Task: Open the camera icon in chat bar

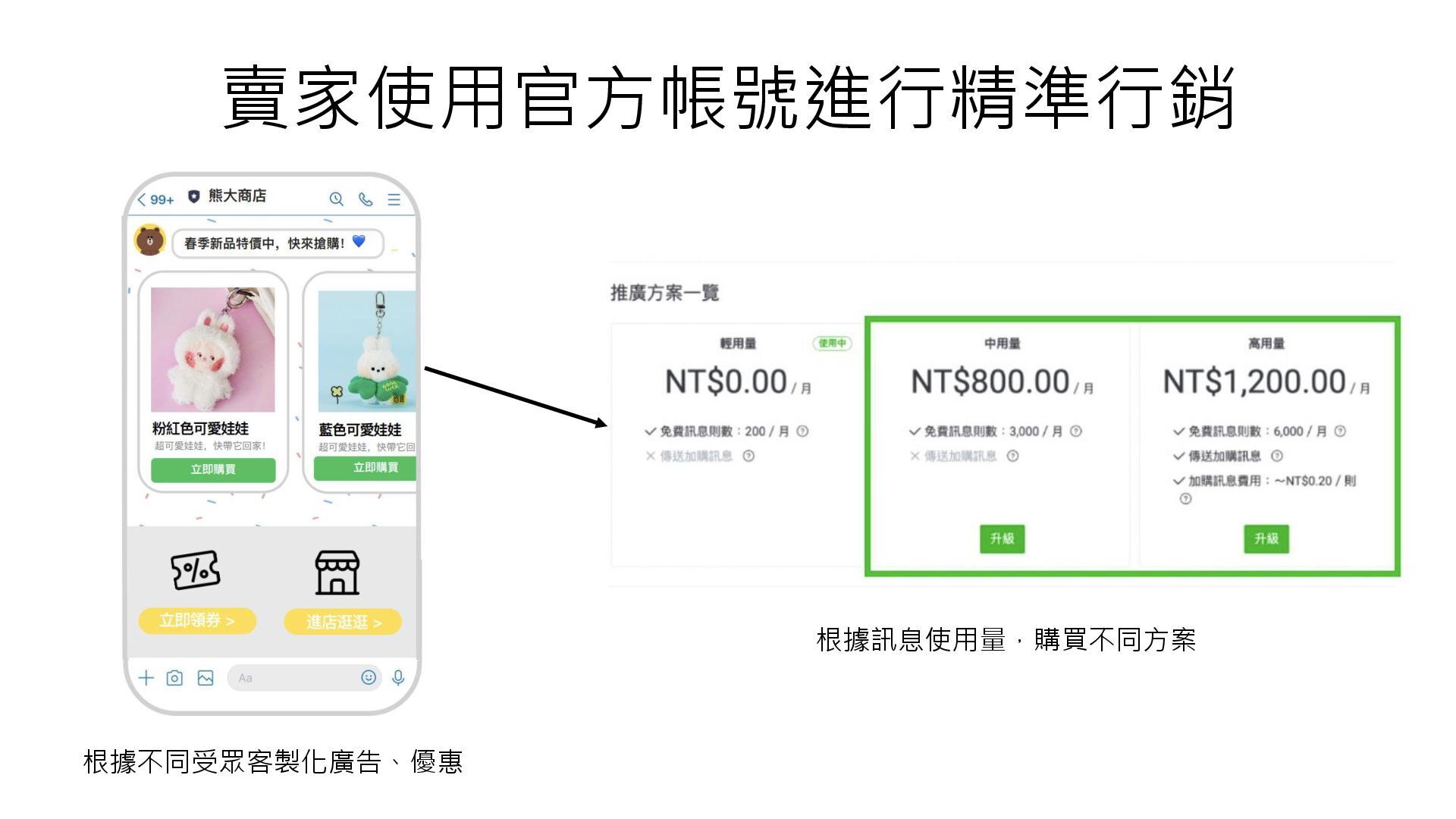Action: [174, 677]
